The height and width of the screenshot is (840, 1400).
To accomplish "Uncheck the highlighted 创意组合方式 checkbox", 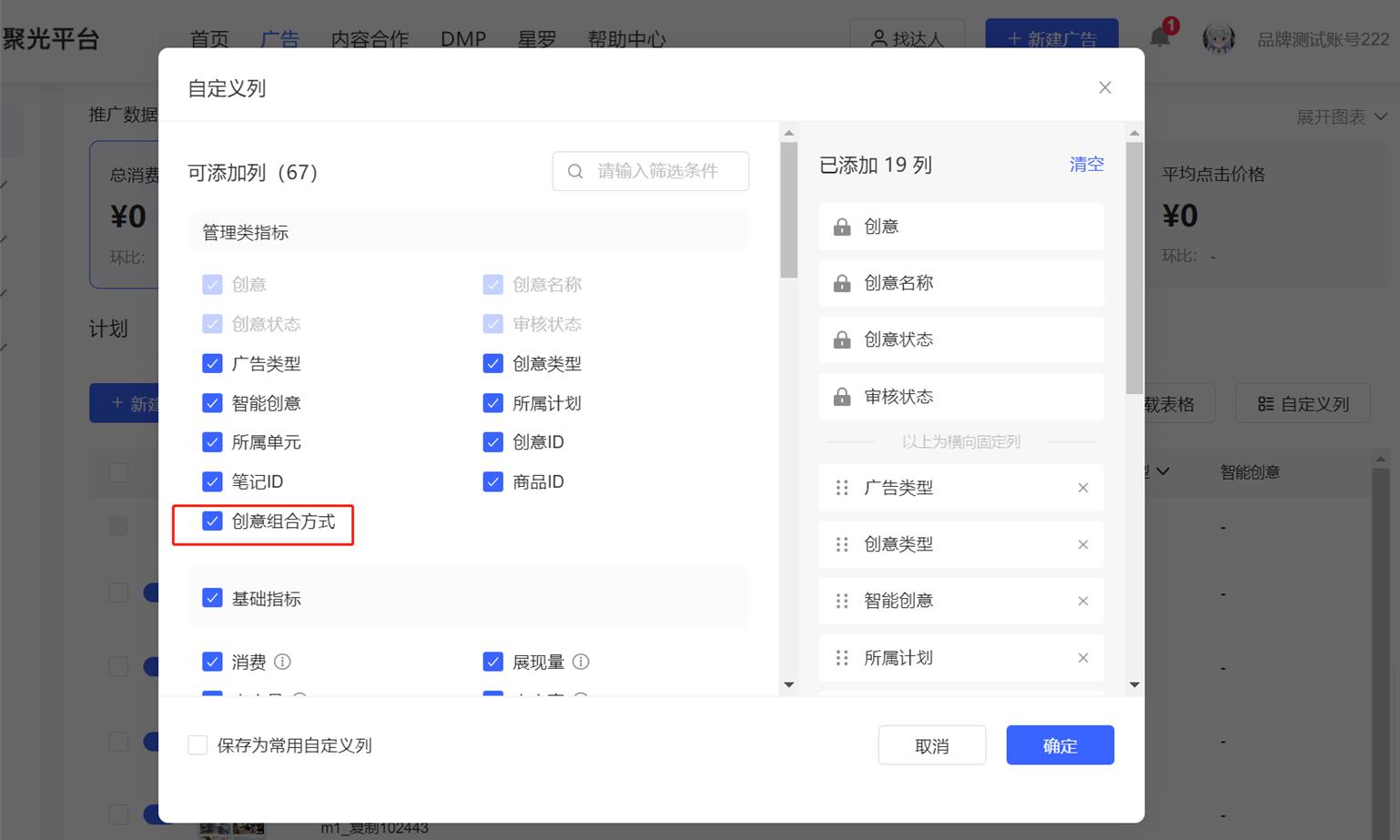I will point(212,521).
